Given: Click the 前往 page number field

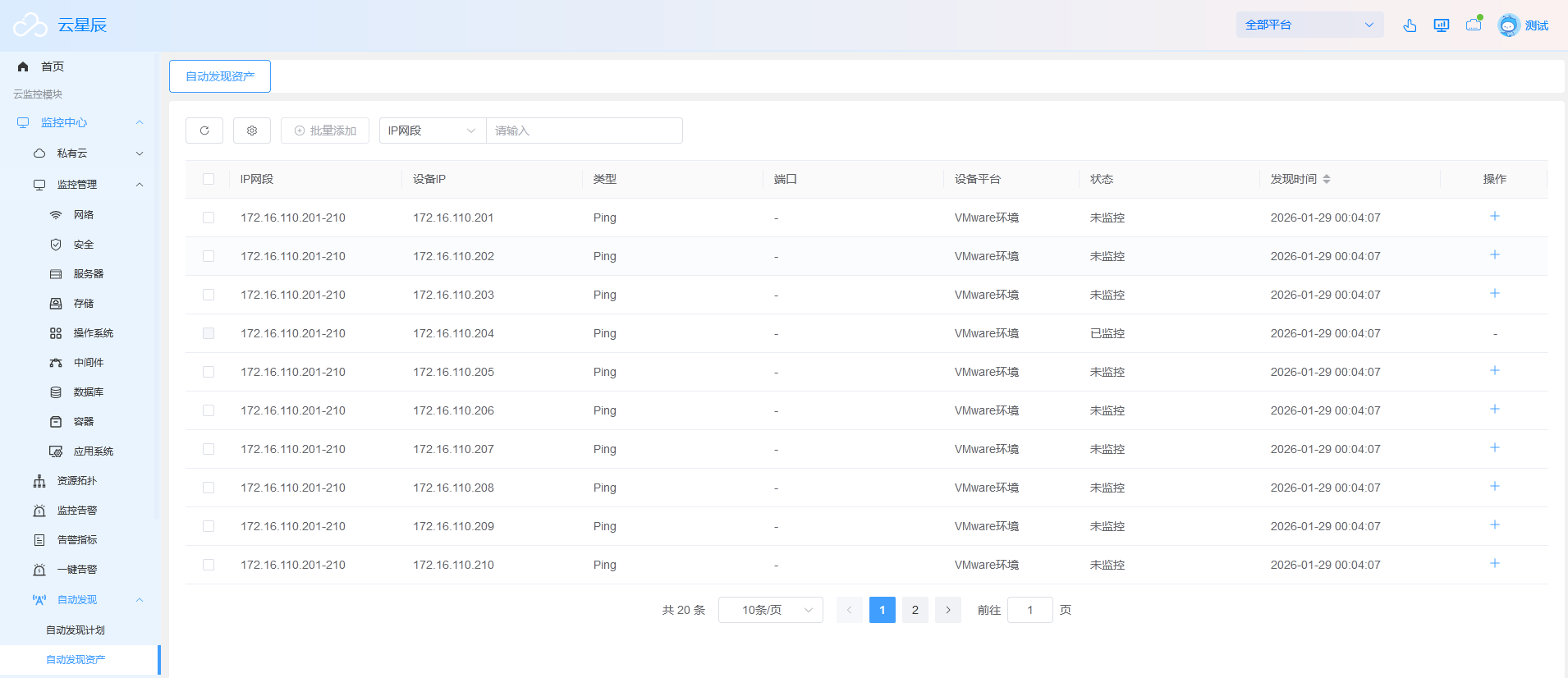Looking at the screenshot, I should click(1030, 610).
